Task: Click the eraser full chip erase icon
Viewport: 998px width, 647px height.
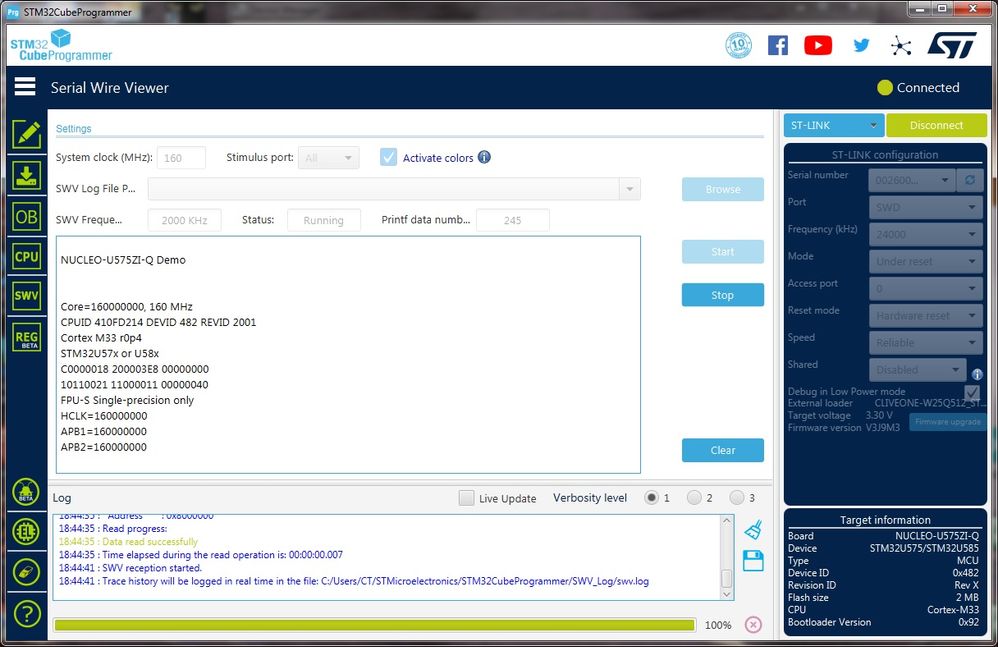Action: (26, 572)
